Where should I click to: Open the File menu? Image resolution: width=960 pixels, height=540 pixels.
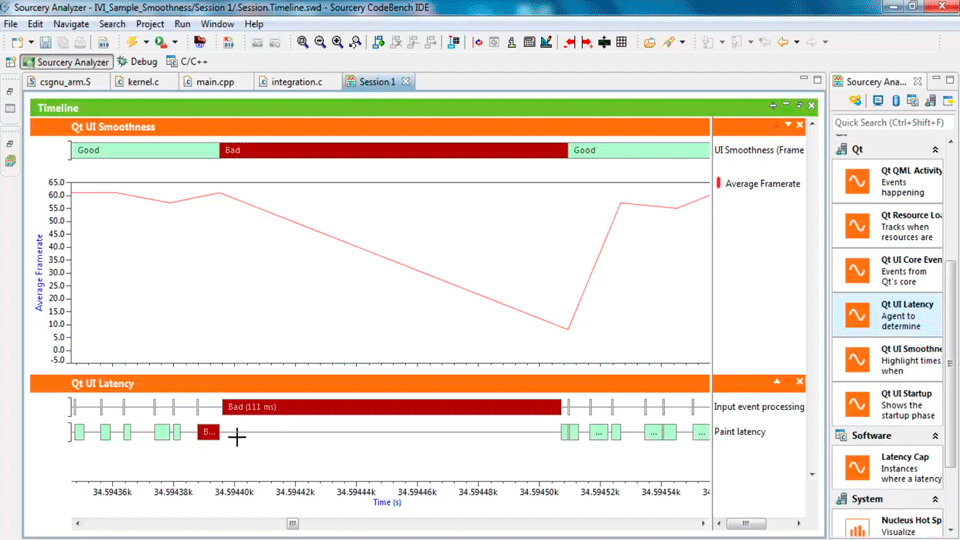click(10, 24)
